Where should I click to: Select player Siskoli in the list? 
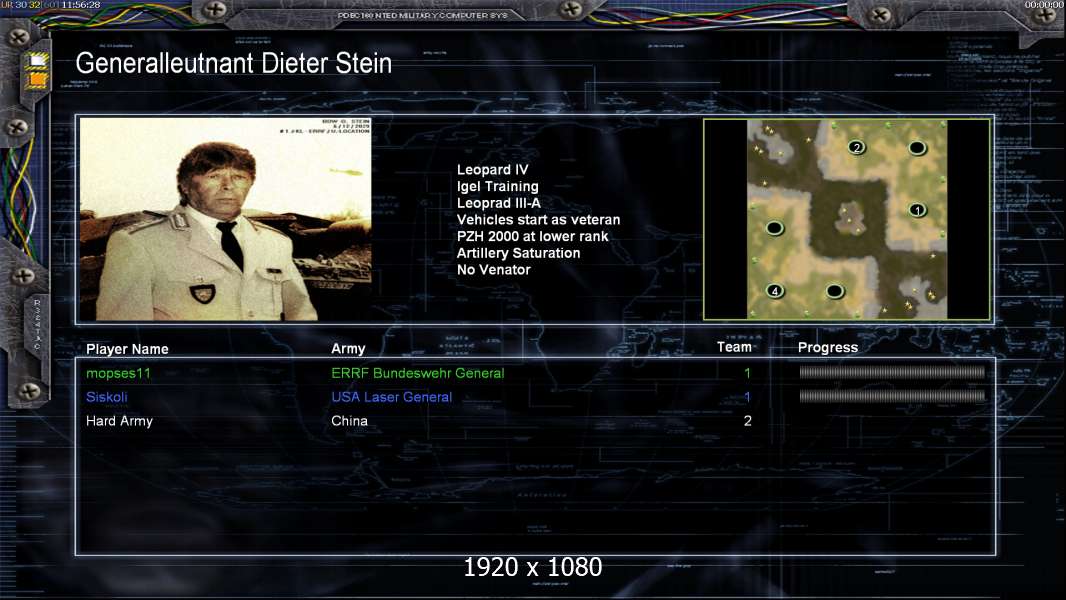click(x=107, y=397)
